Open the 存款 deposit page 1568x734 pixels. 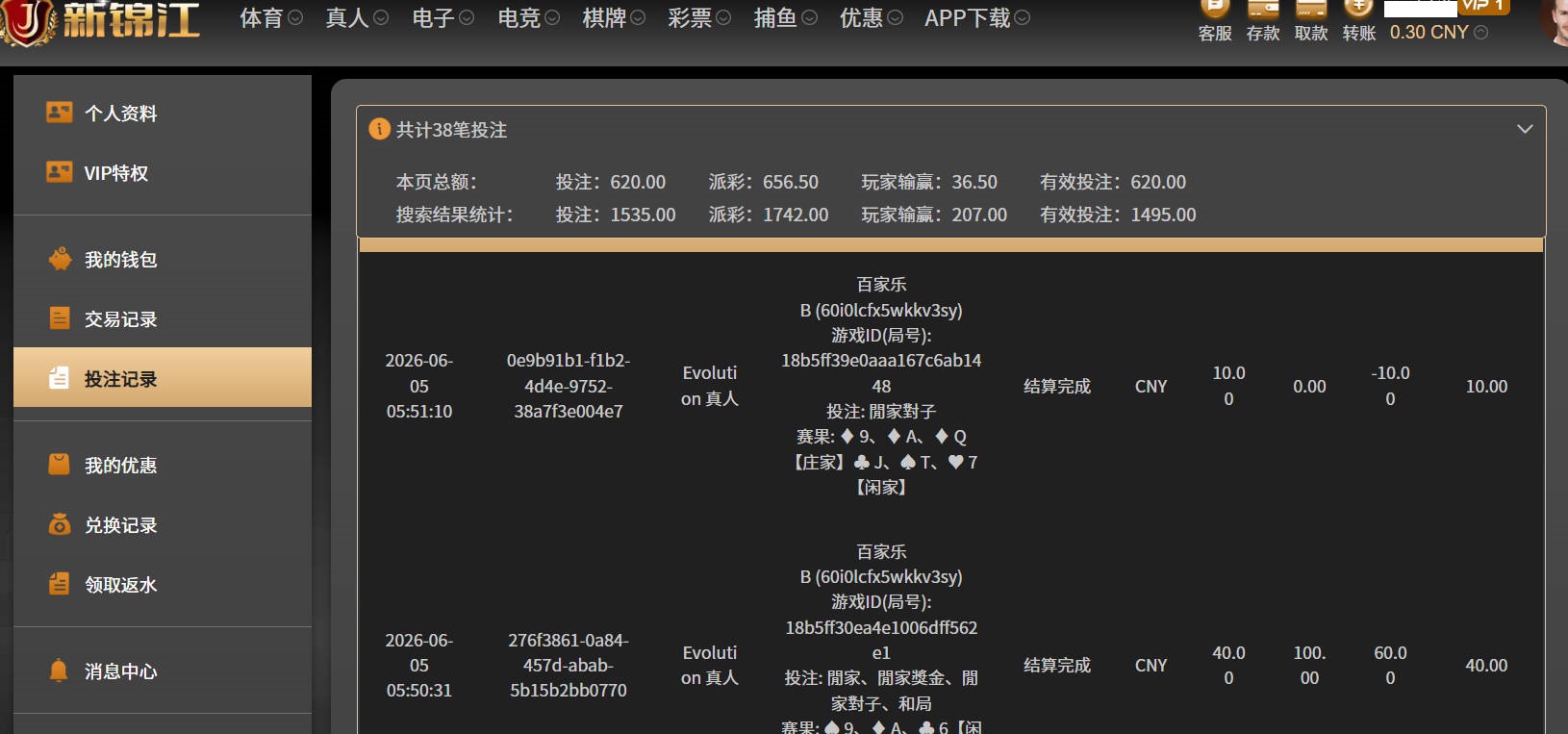pos(1263,21)
